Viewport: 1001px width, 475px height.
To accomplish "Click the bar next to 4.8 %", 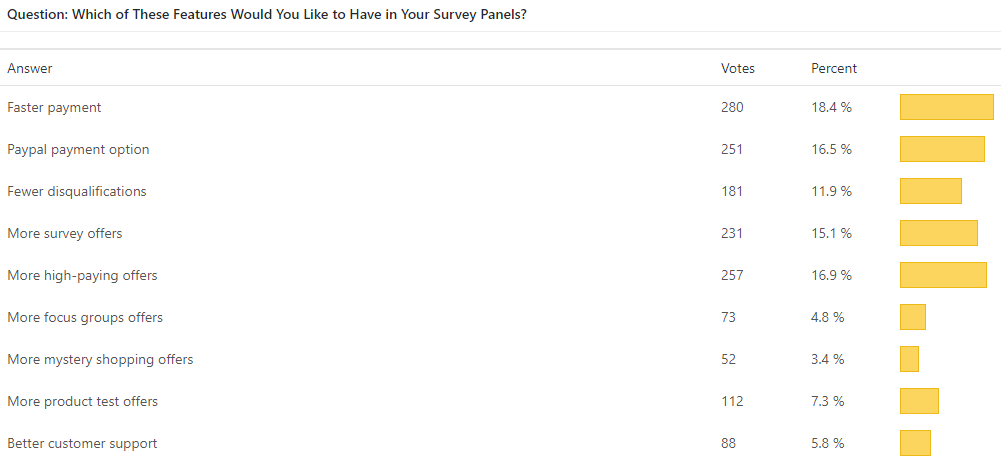I will point(913,317).
